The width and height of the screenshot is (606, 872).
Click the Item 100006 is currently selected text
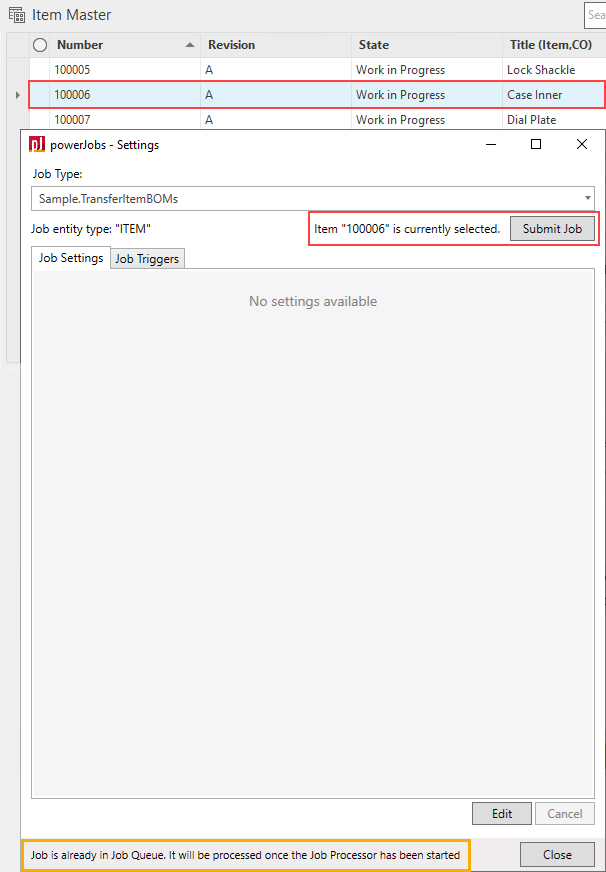(x=407, y=229)
